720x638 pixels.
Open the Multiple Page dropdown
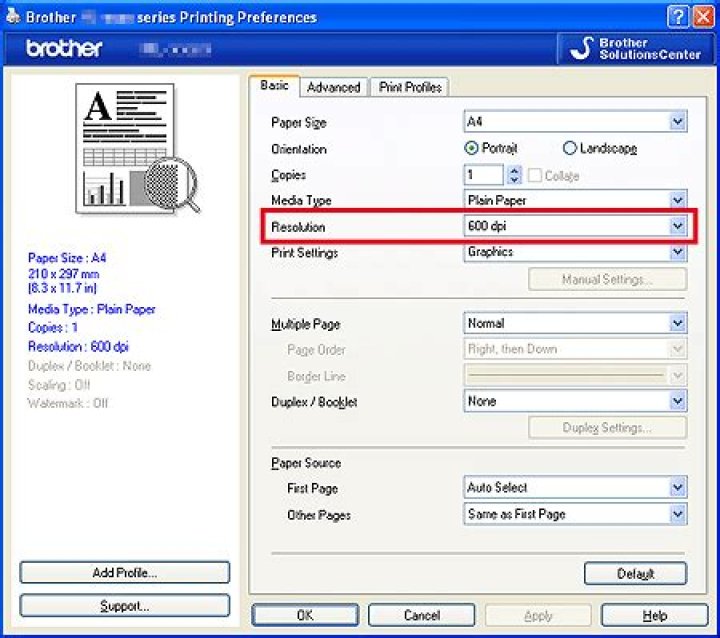pos(575,323)
